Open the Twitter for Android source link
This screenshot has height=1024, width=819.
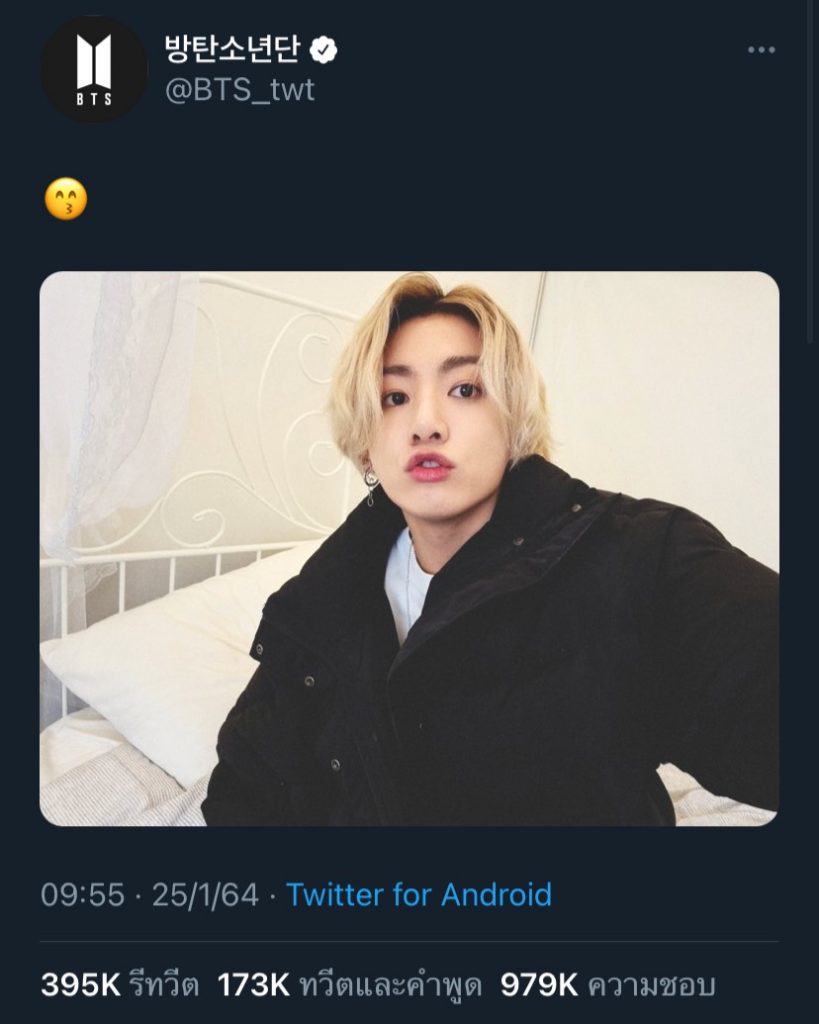419,894
